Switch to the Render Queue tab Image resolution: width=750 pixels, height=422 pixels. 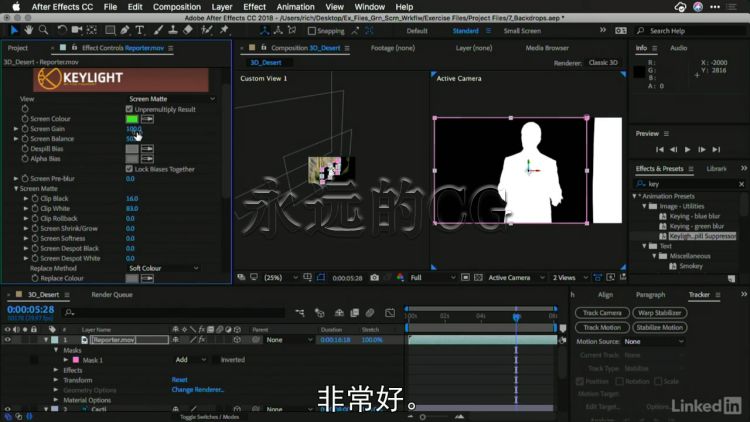coord(112,295)
